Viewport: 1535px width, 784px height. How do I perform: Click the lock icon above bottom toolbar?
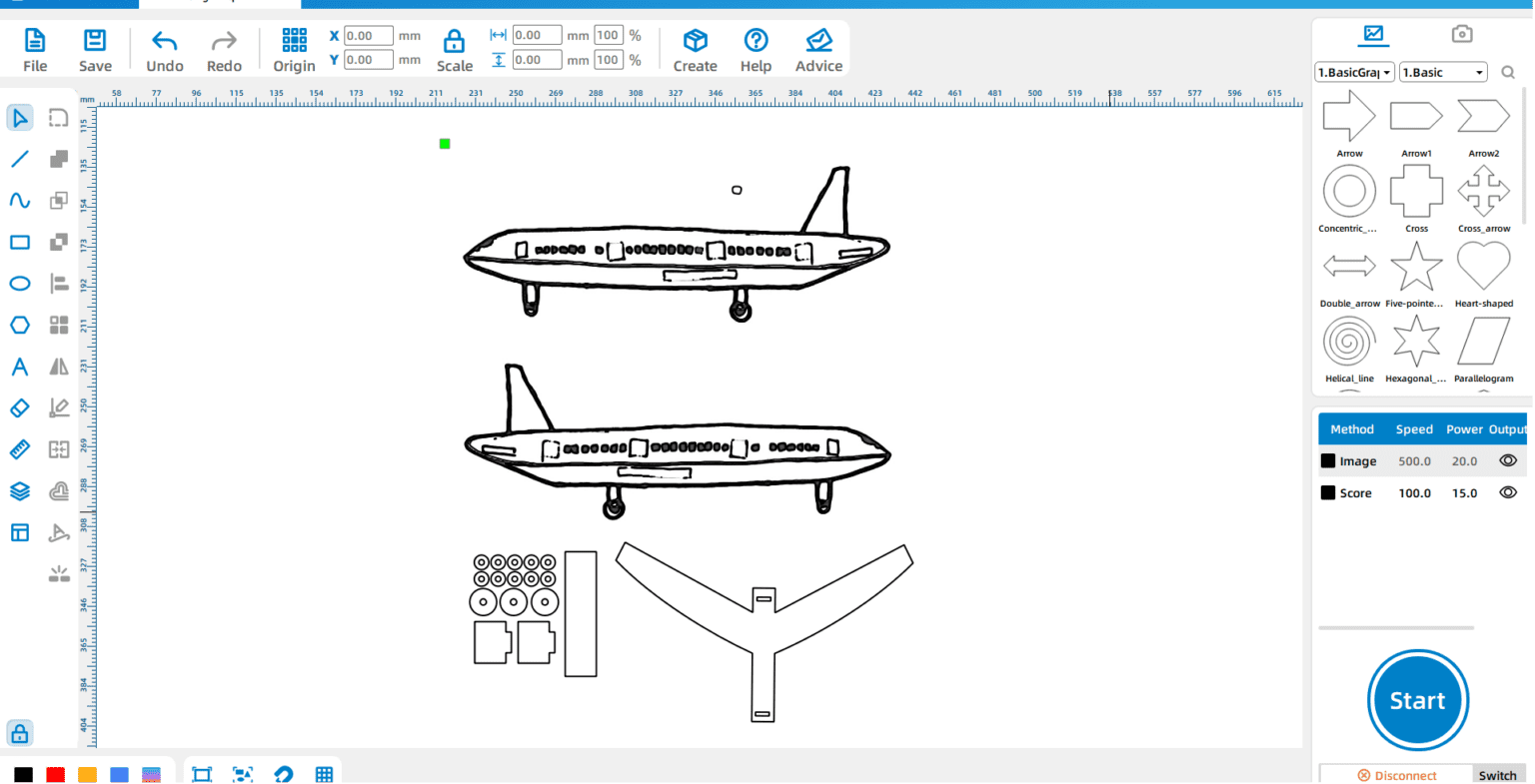[x=20, y=732]
